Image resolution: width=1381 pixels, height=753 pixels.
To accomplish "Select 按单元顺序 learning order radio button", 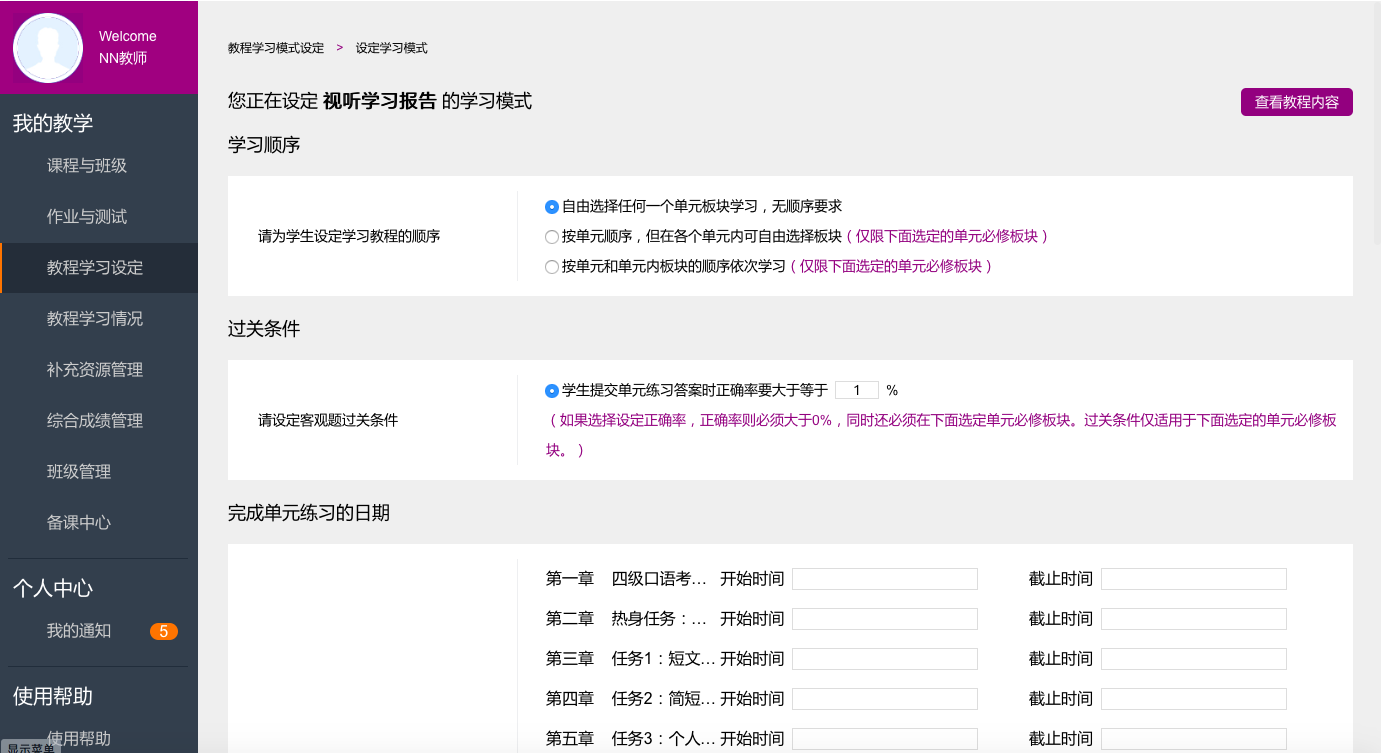I will point(552,237).
